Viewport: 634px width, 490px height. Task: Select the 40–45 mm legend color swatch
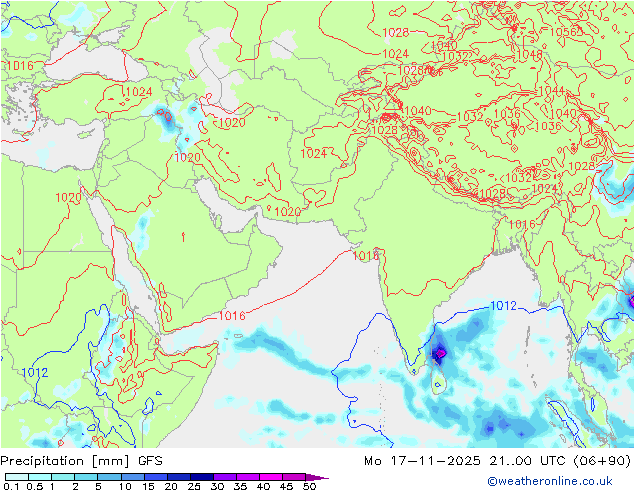[x=271, y=477]
